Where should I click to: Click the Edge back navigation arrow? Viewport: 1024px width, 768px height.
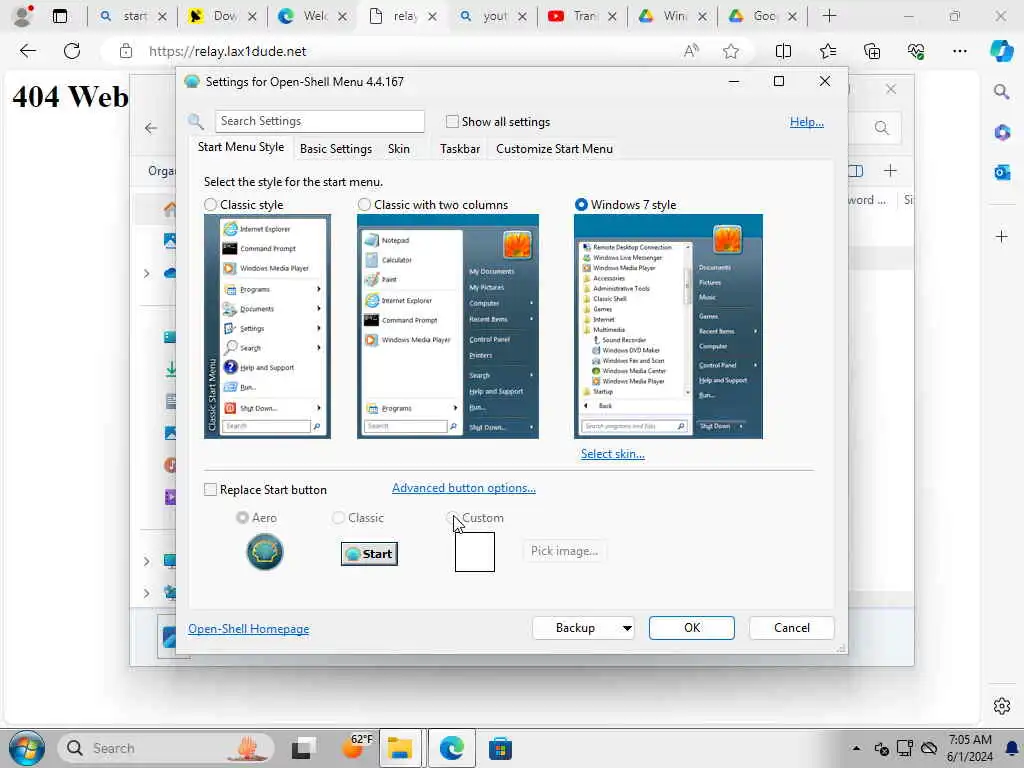tap(27, 51)
